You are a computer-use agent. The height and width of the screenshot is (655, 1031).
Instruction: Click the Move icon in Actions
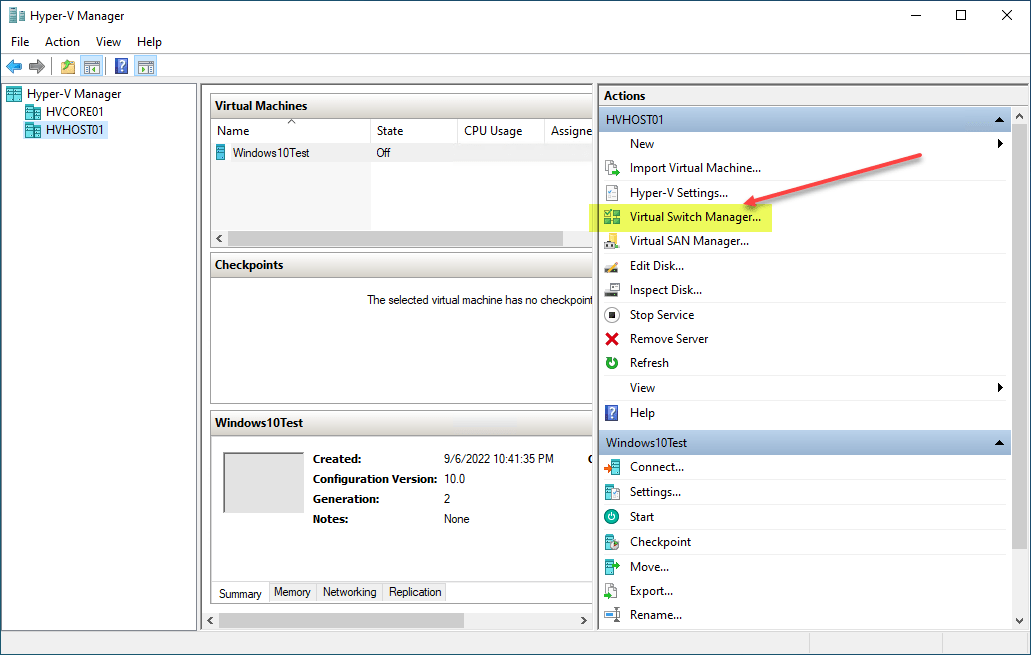[611, 567]
